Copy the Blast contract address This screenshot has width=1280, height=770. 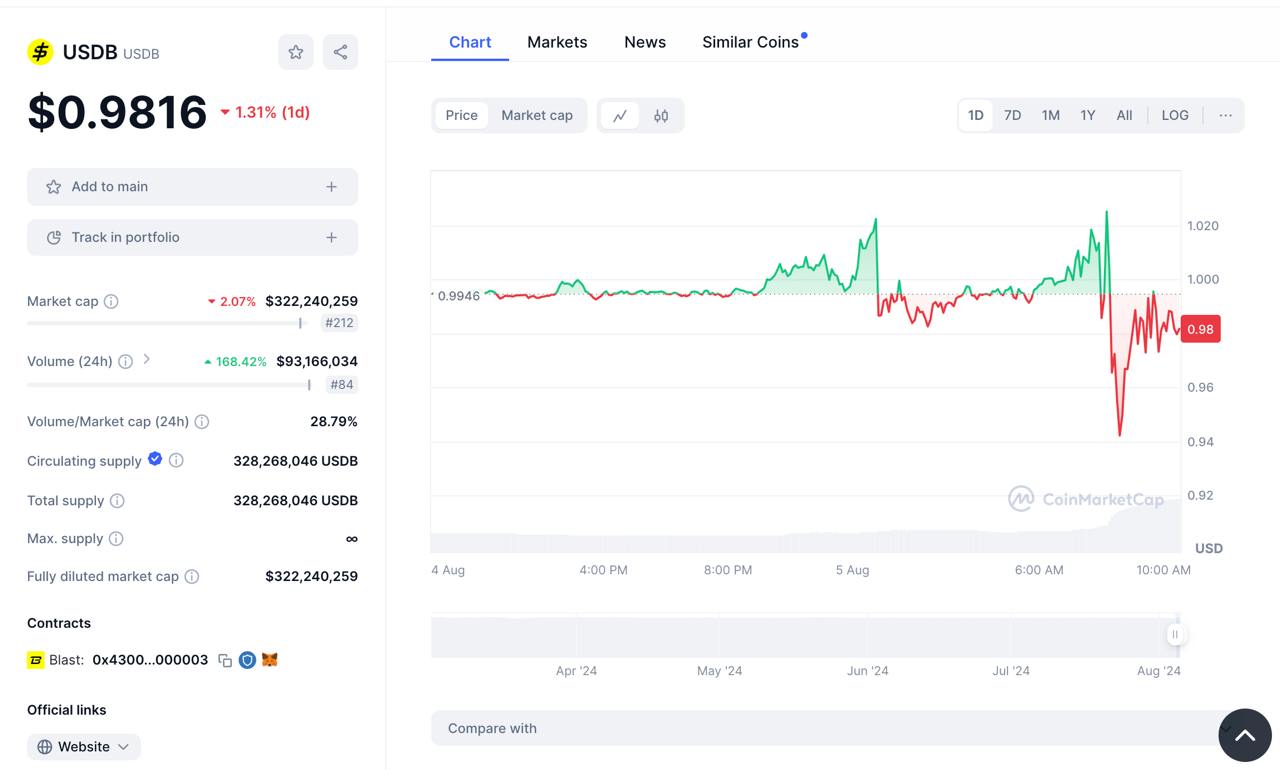point(225,661)
